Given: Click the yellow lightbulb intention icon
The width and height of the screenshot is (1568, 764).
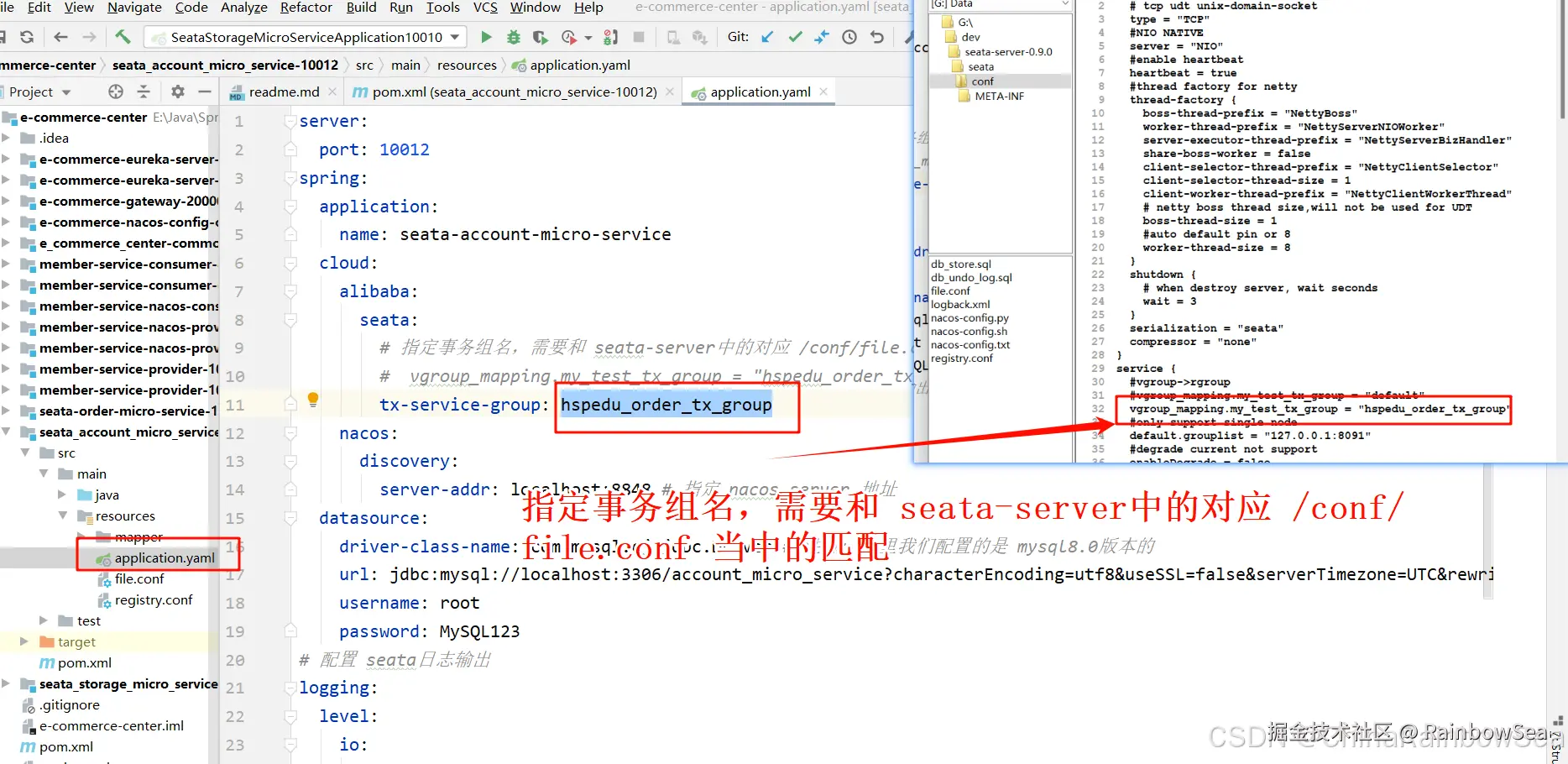Looking at the screenshot, I should (x=313, y=400).
